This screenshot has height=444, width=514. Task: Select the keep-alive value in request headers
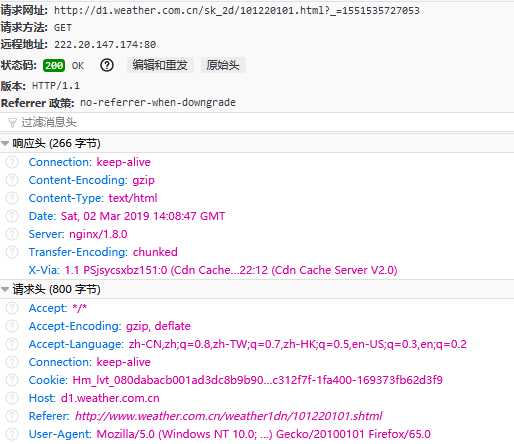click(x=123, y=362)
